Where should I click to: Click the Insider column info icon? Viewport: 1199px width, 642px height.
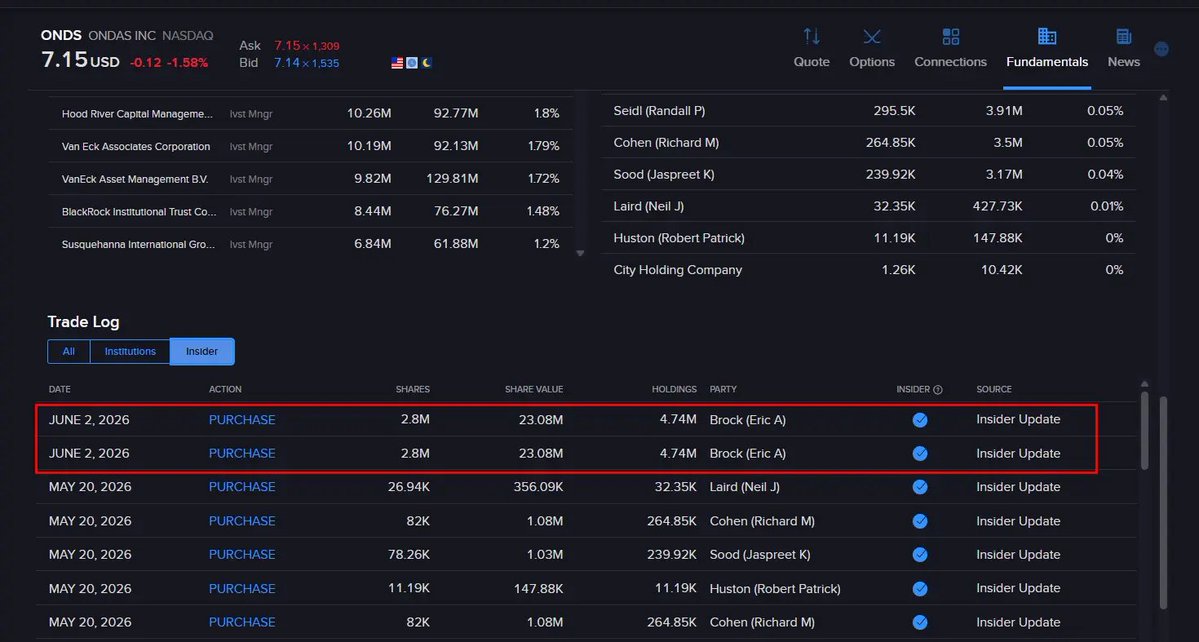click(937, 390)
